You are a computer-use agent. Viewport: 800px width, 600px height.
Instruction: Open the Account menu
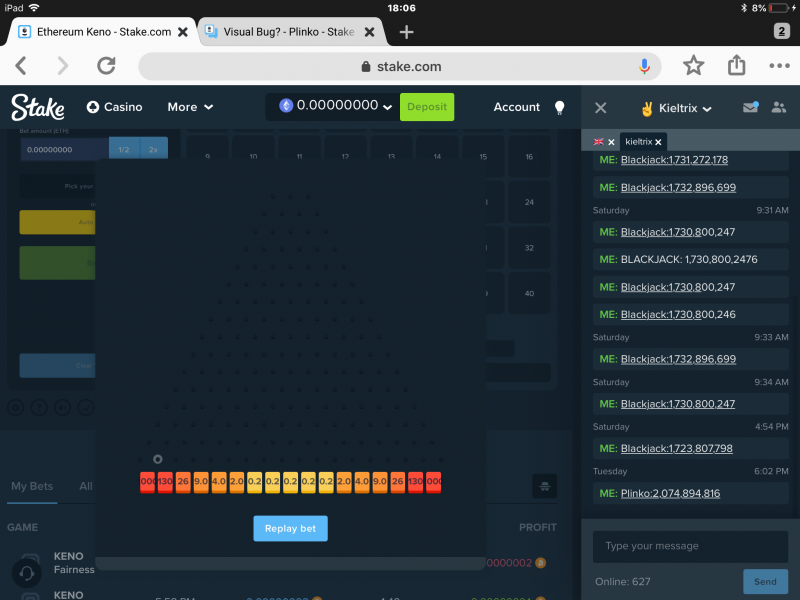click(x=516, y=107)
